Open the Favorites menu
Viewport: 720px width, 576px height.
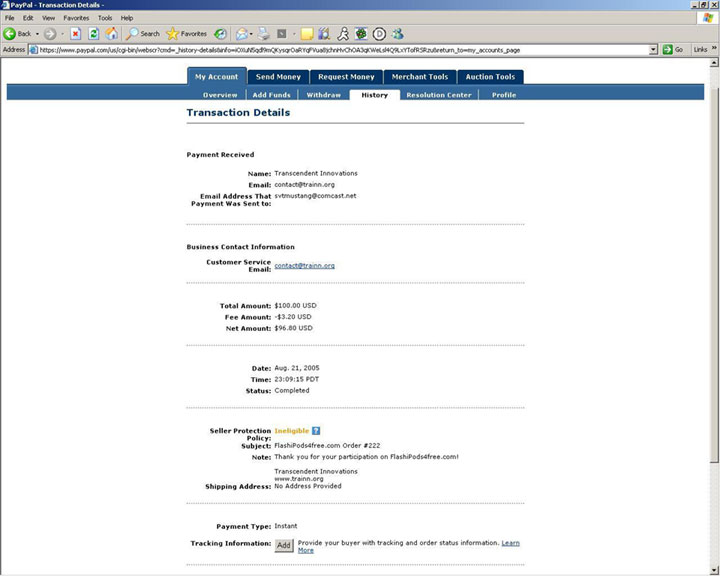[x=76, y=18]
